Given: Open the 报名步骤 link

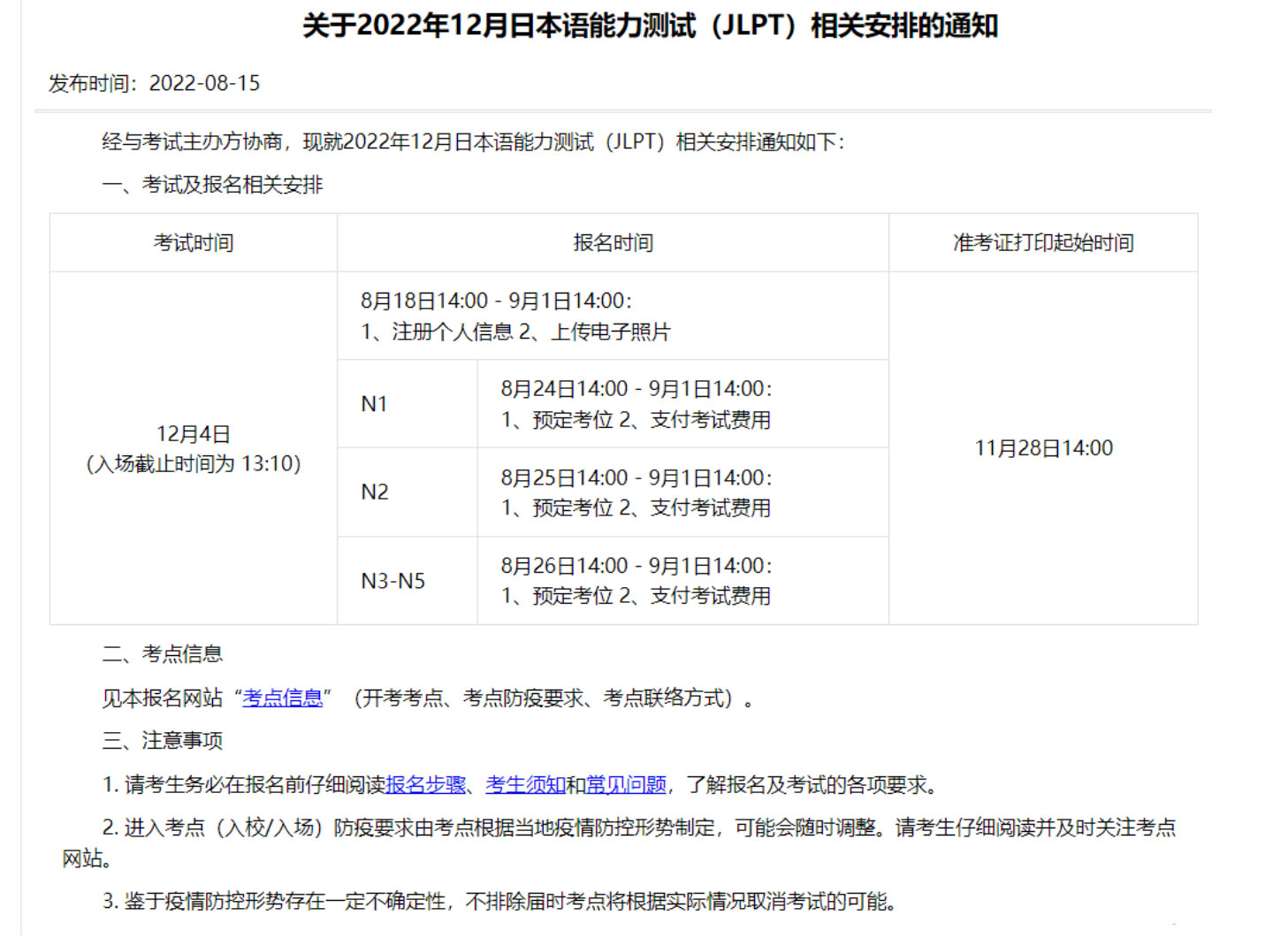Looking at the screenshot, I should [x=425, y=784].
